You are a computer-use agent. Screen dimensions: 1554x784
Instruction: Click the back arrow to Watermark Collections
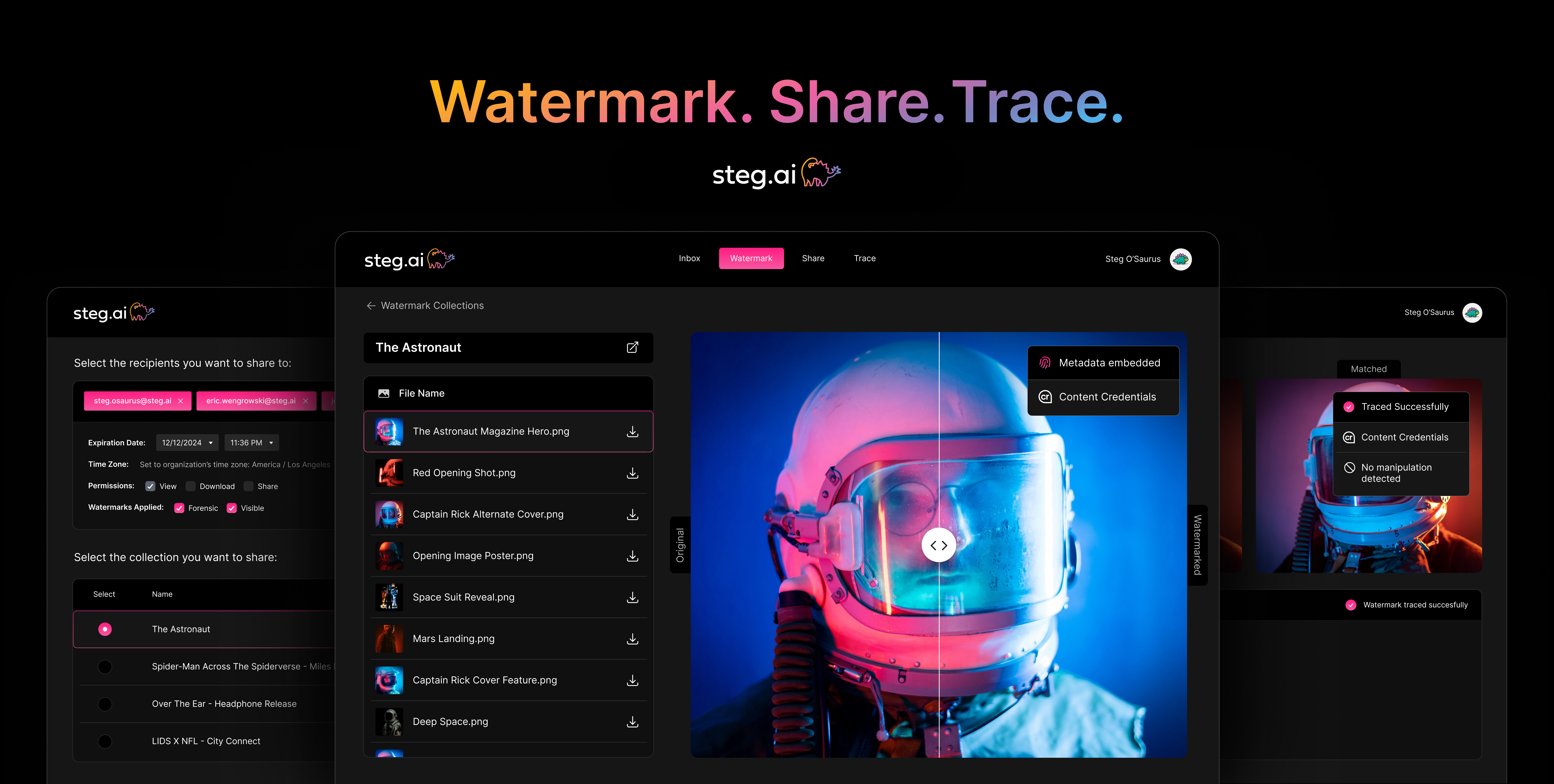371,306
